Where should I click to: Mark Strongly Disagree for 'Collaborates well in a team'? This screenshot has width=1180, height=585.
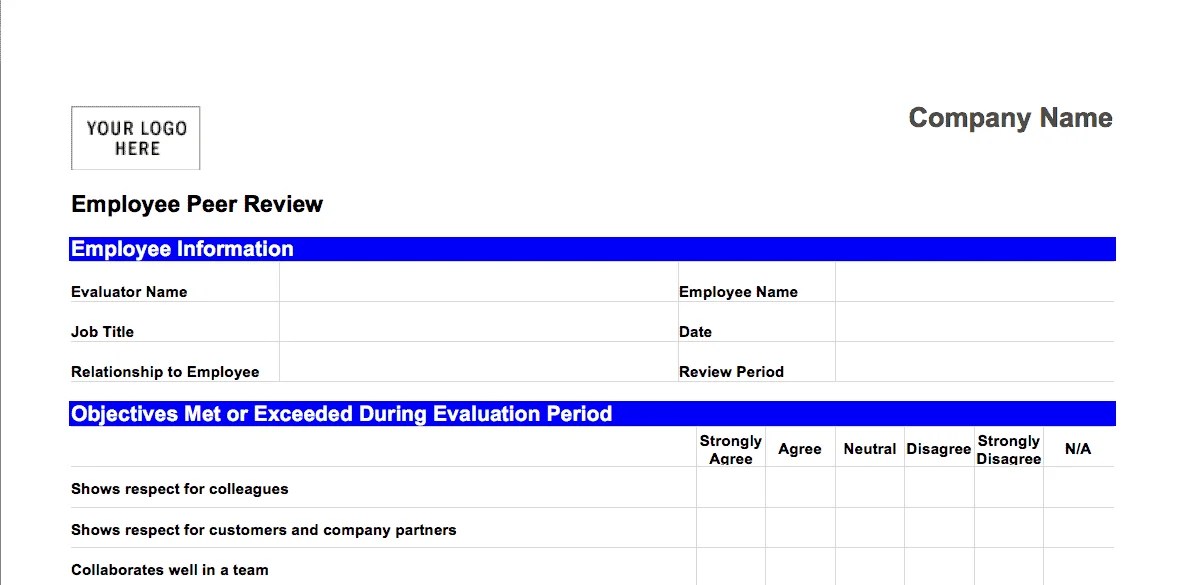tap(1009, 570)
